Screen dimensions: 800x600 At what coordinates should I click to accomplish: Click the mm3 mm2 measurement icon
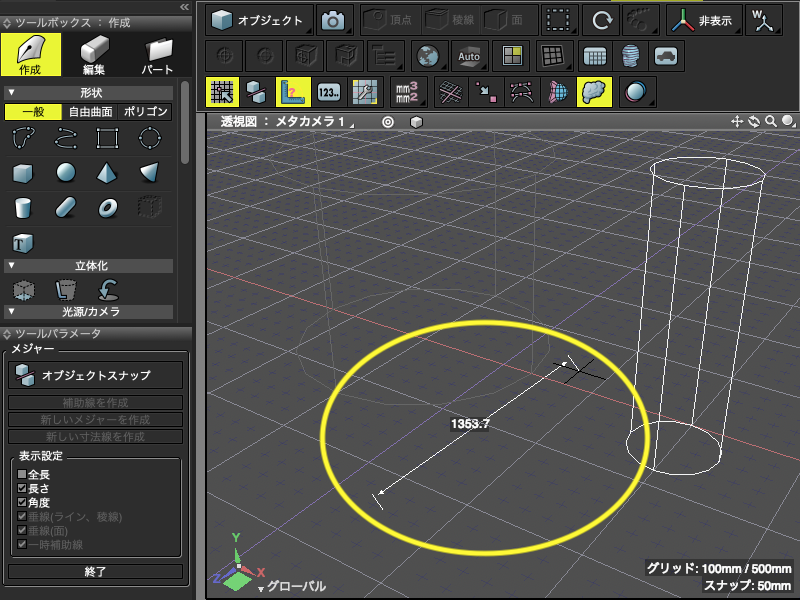point(407,92)
